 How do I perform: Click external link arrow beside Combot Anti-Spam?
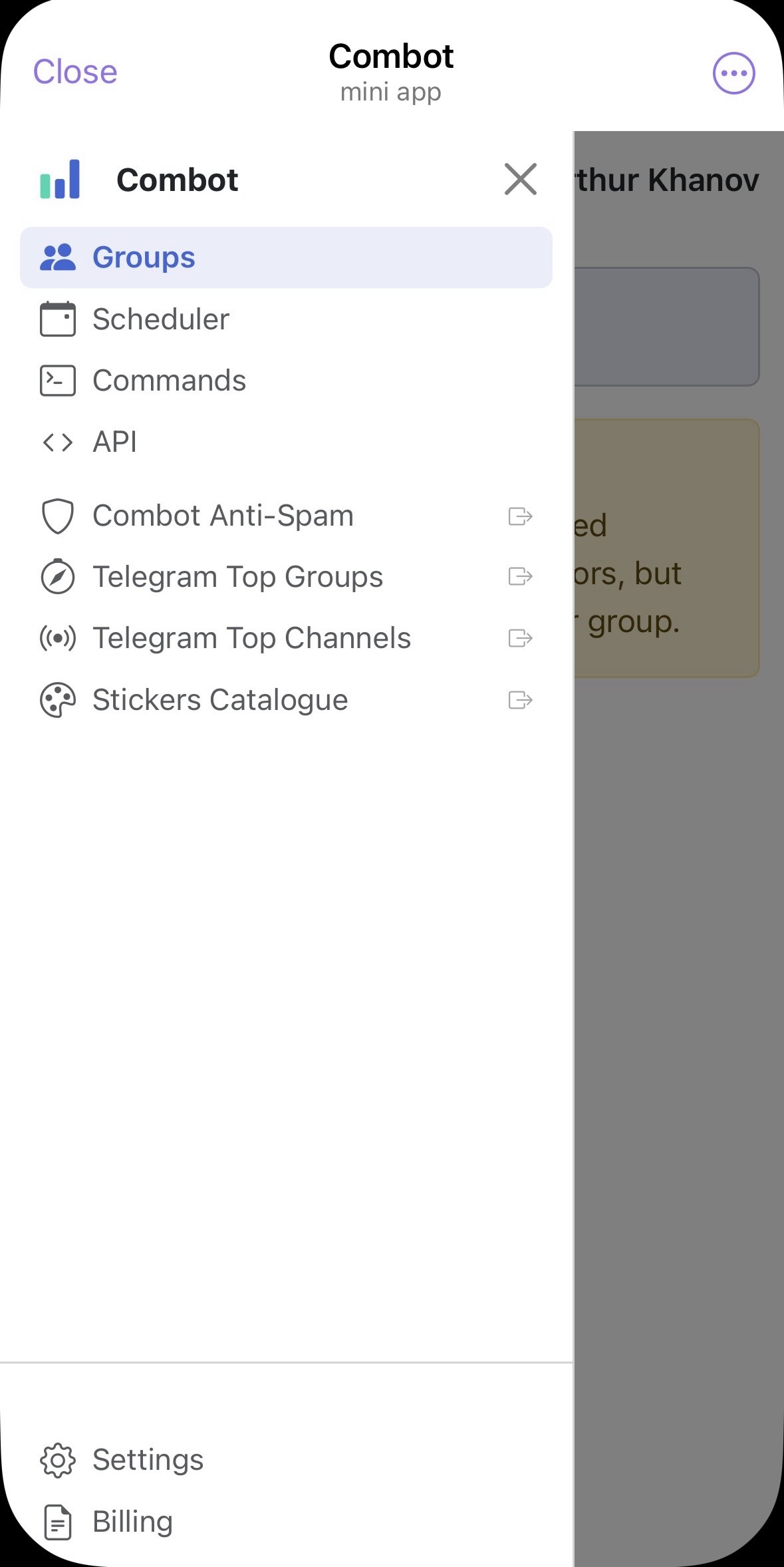[520, 516]
